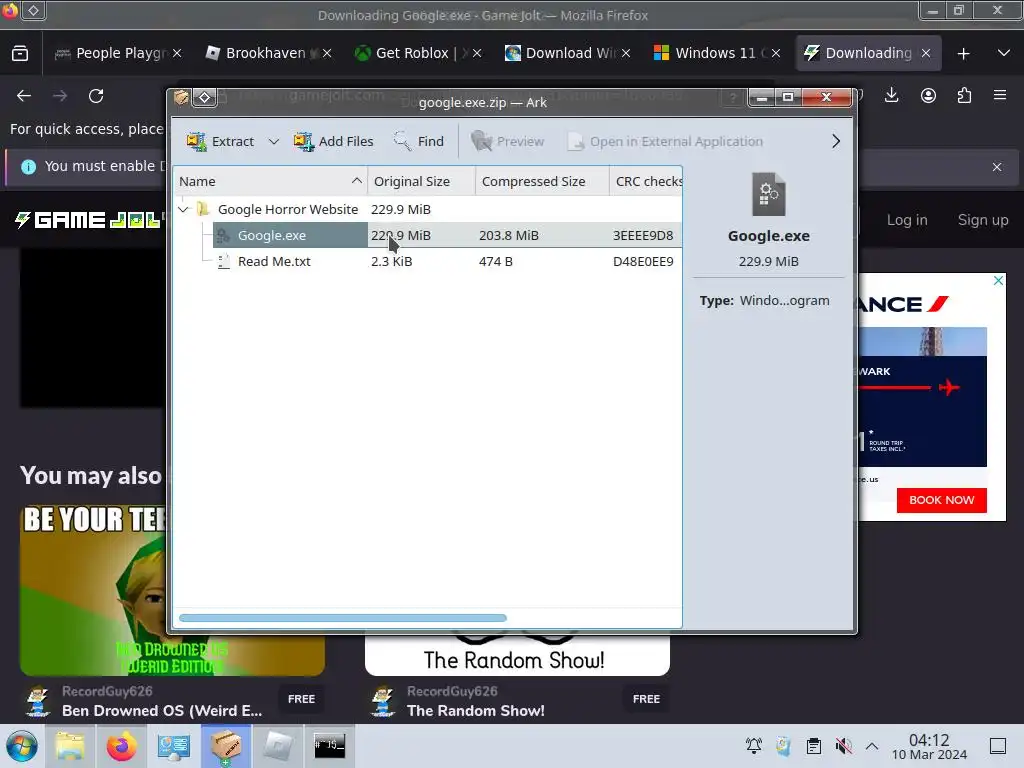The image size is (1024, 768).
Task: Click the Game Jolt logo
Action: (x=89, y=220)
